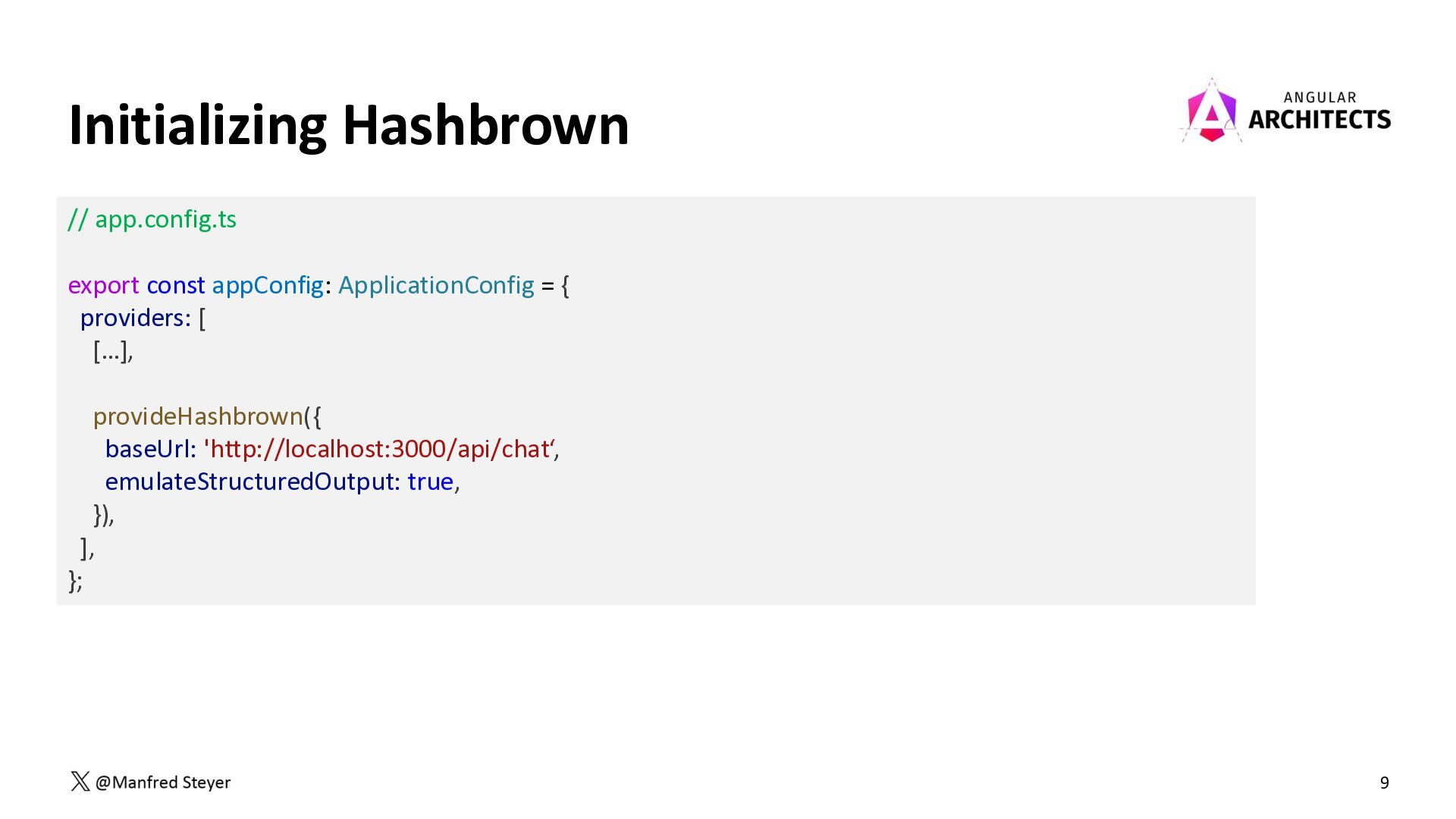Click the X social icon in footer

coord(80,782)
